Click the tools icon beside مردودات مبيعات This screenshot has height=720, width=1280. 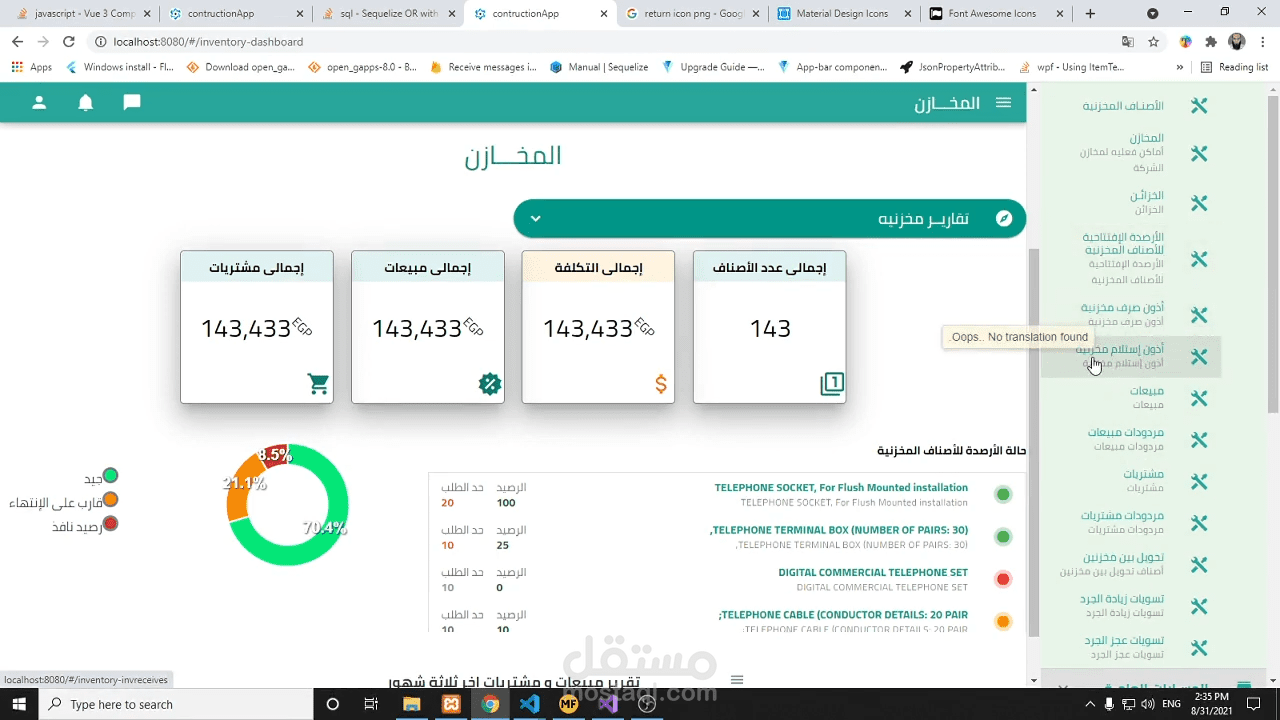pyautogui.click(x=1199, y=440)
